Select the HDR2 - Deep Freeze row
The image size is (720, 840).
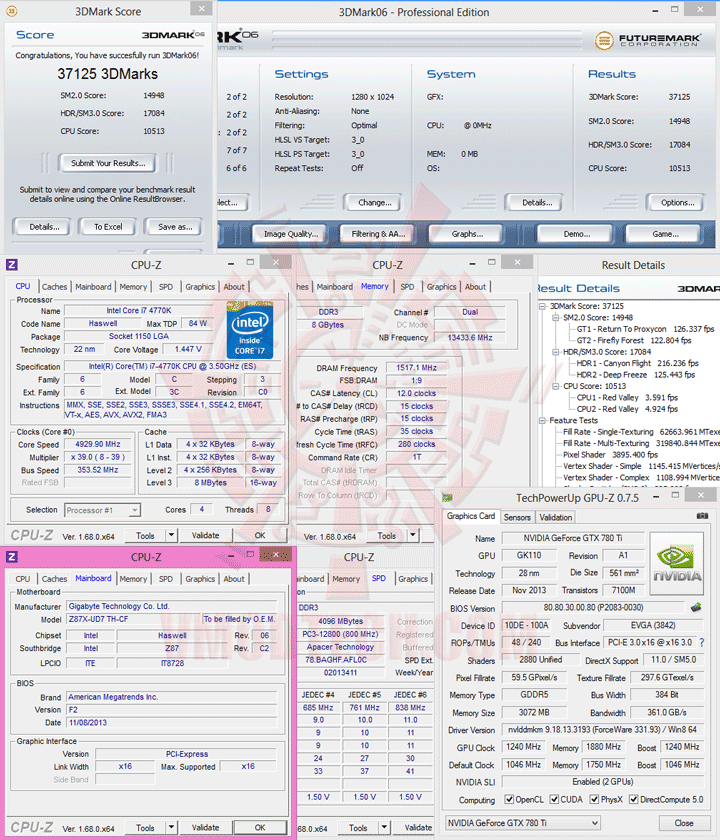coord(635,374)
